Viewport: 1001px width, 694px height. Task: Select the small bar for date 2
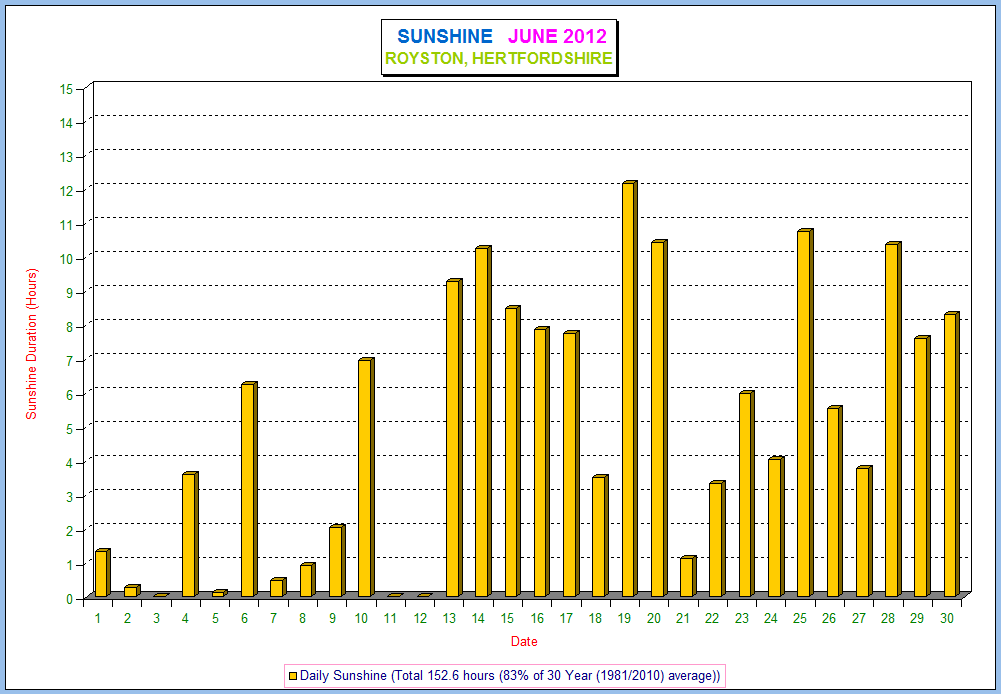pos(132,591)
